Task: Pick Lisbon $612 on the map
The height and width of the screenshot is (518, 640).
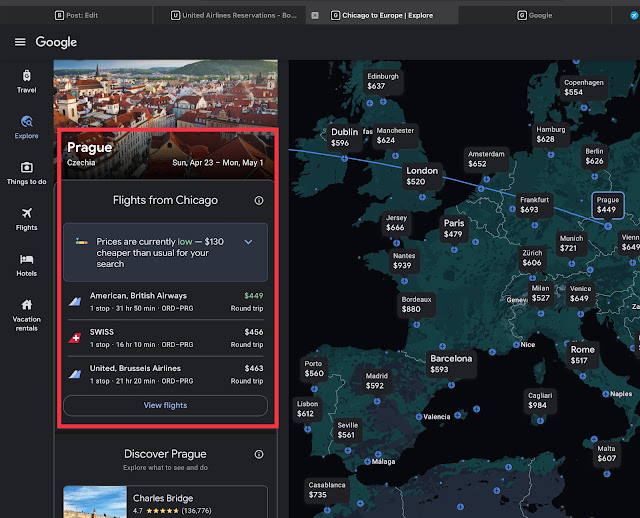Action: 307,409
